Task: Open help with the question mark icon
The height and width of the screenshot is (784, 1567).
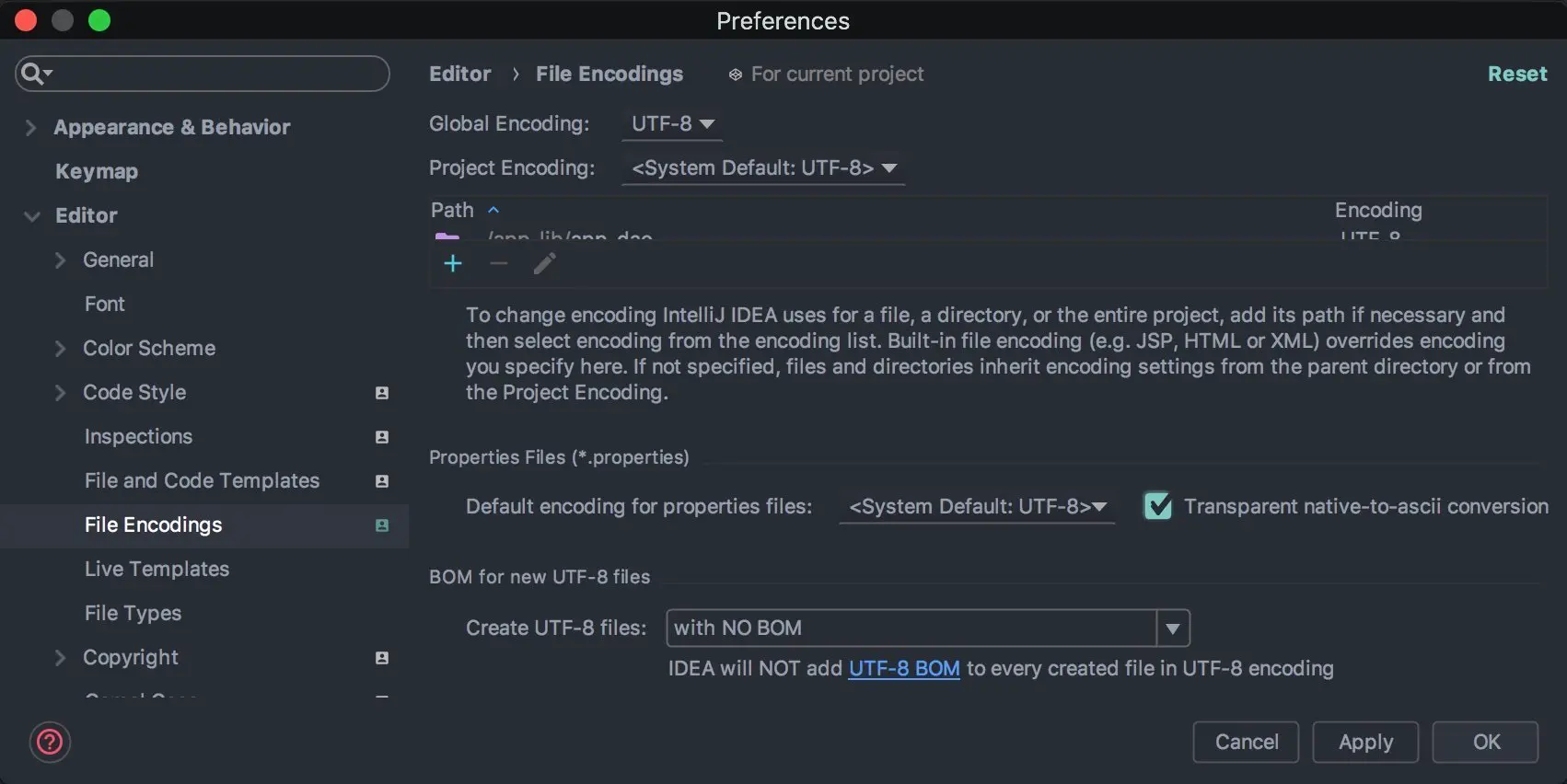Action: [x=50, y=742]
